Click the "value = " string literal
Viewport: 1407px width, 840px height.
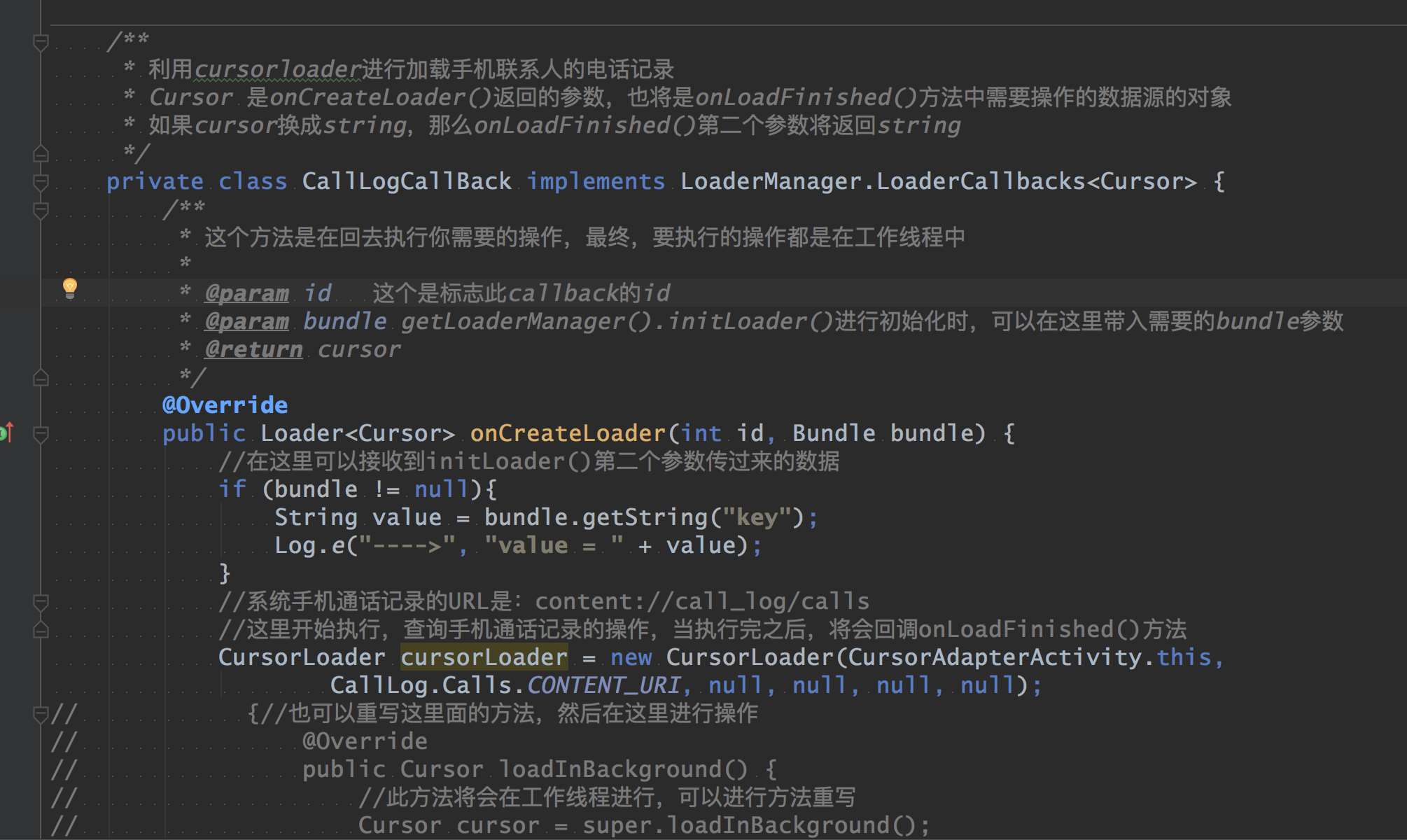[554, 545]
